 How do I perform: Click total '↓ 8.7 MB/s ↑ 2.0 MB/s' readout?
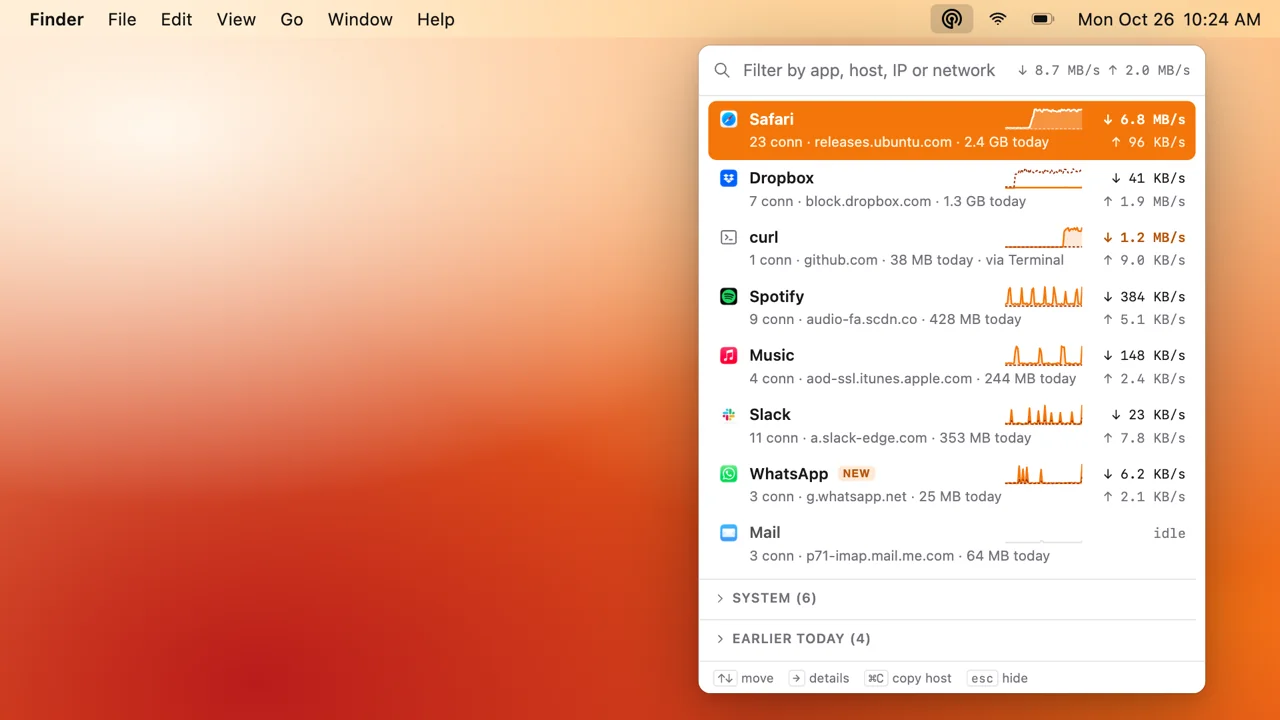point(1104,70)
